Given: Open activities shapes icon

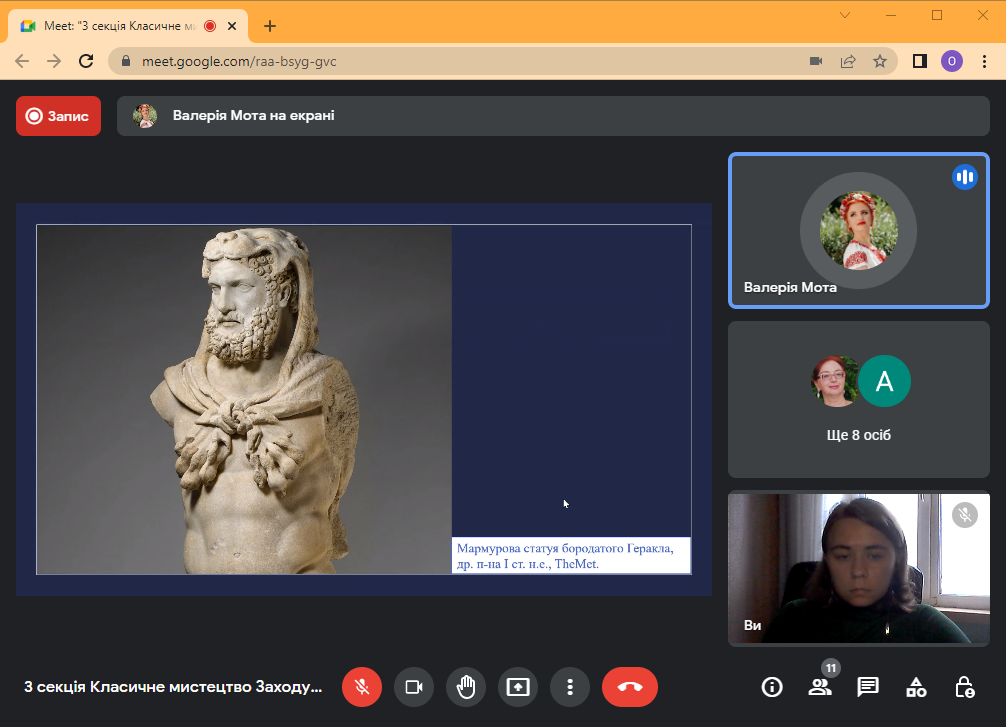Looking at the screenshot, I should click(x=916, y=687).
